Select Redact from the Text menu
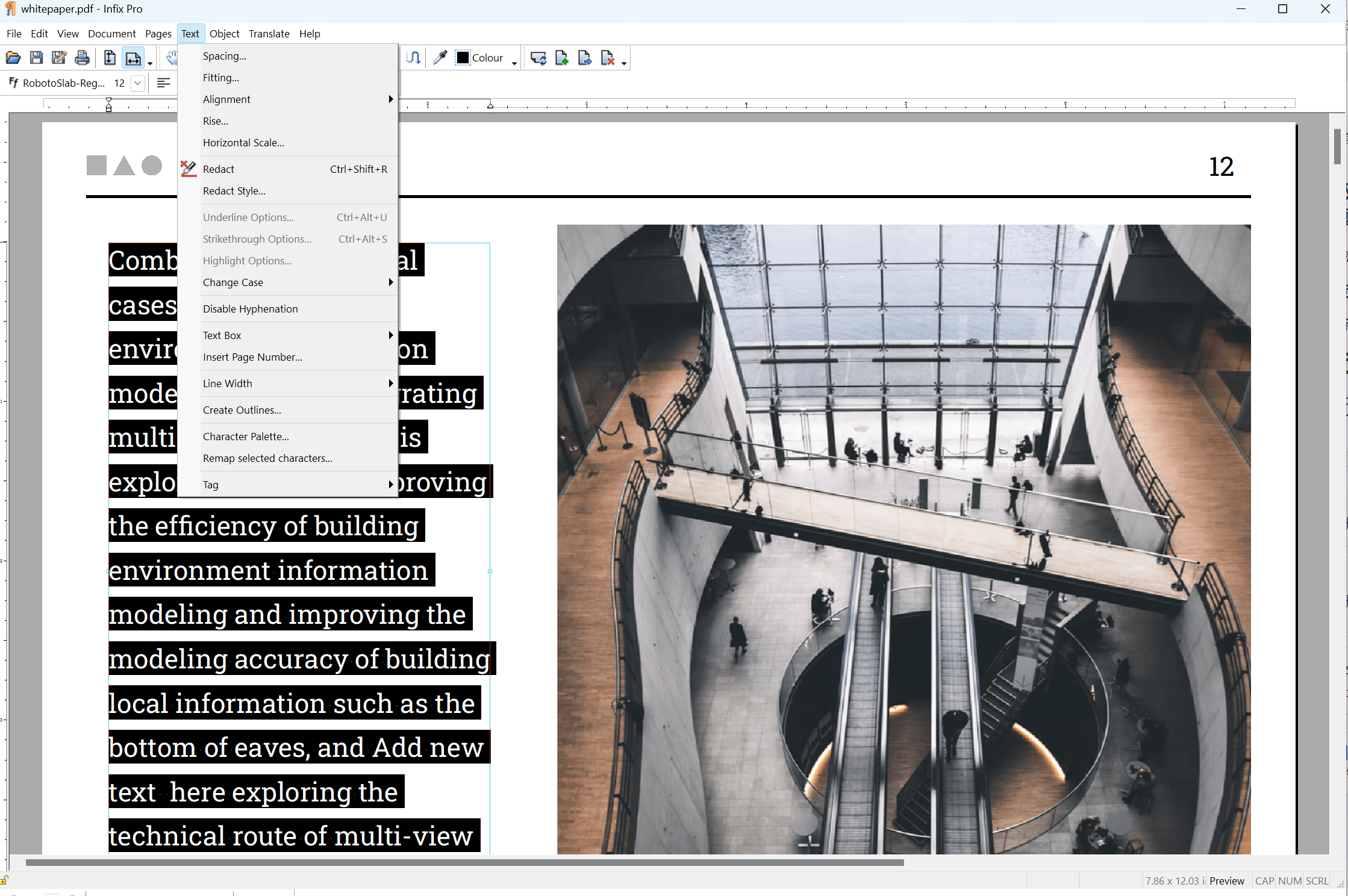This screenshot has height=896, width=1348. tap(219, 169)
